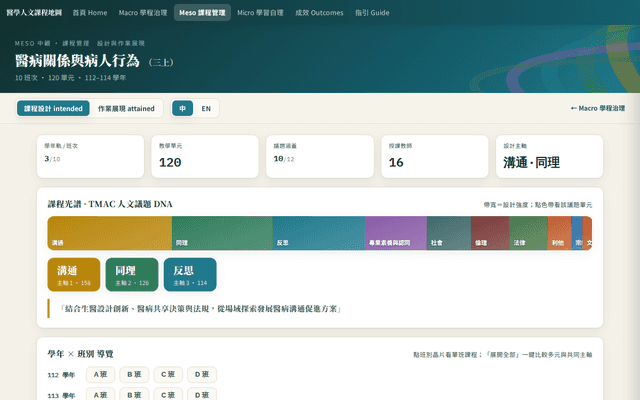Switch to 課程設計 intended view
Image resolution: width=640 pixels, height=400 pixels.
click(x=53, y=109)
